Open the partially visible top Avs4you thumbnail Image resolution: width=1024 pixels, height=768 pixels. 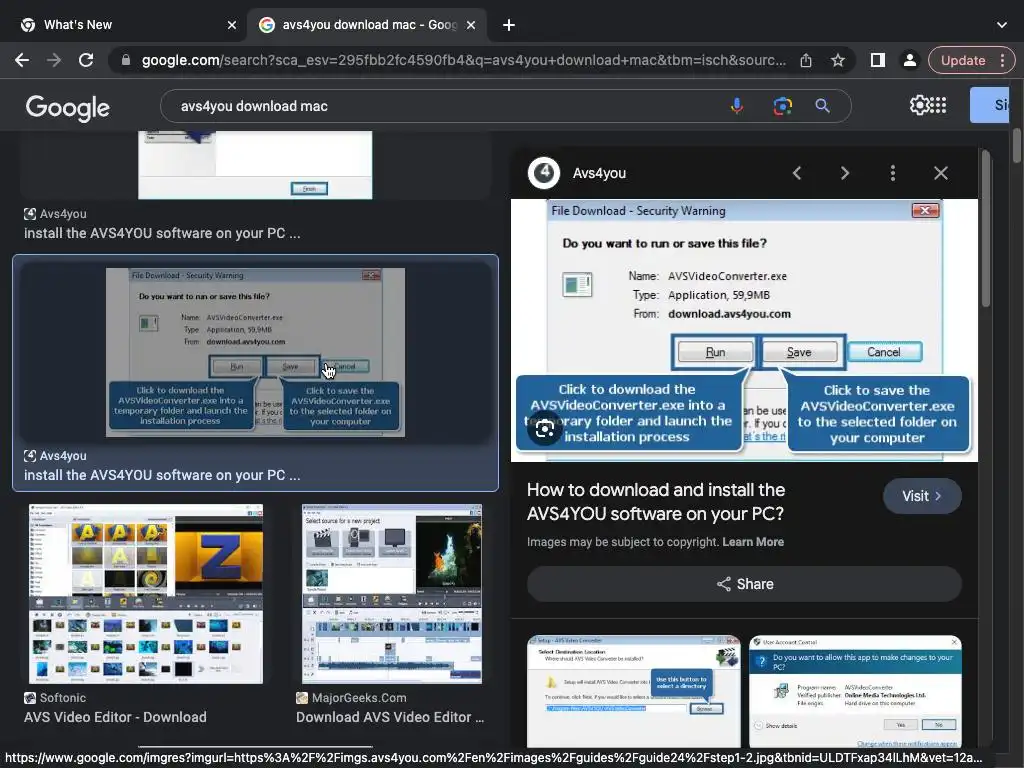[x=255, y=165]
